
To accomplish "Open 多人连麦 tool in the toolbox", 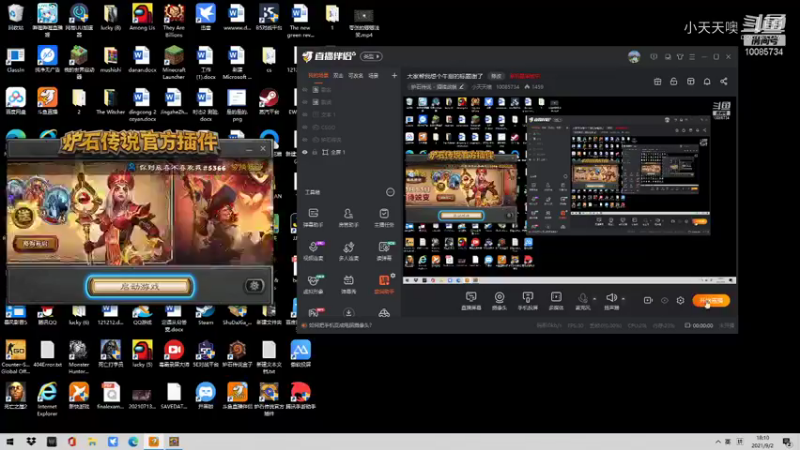I will tap(348, 251).
